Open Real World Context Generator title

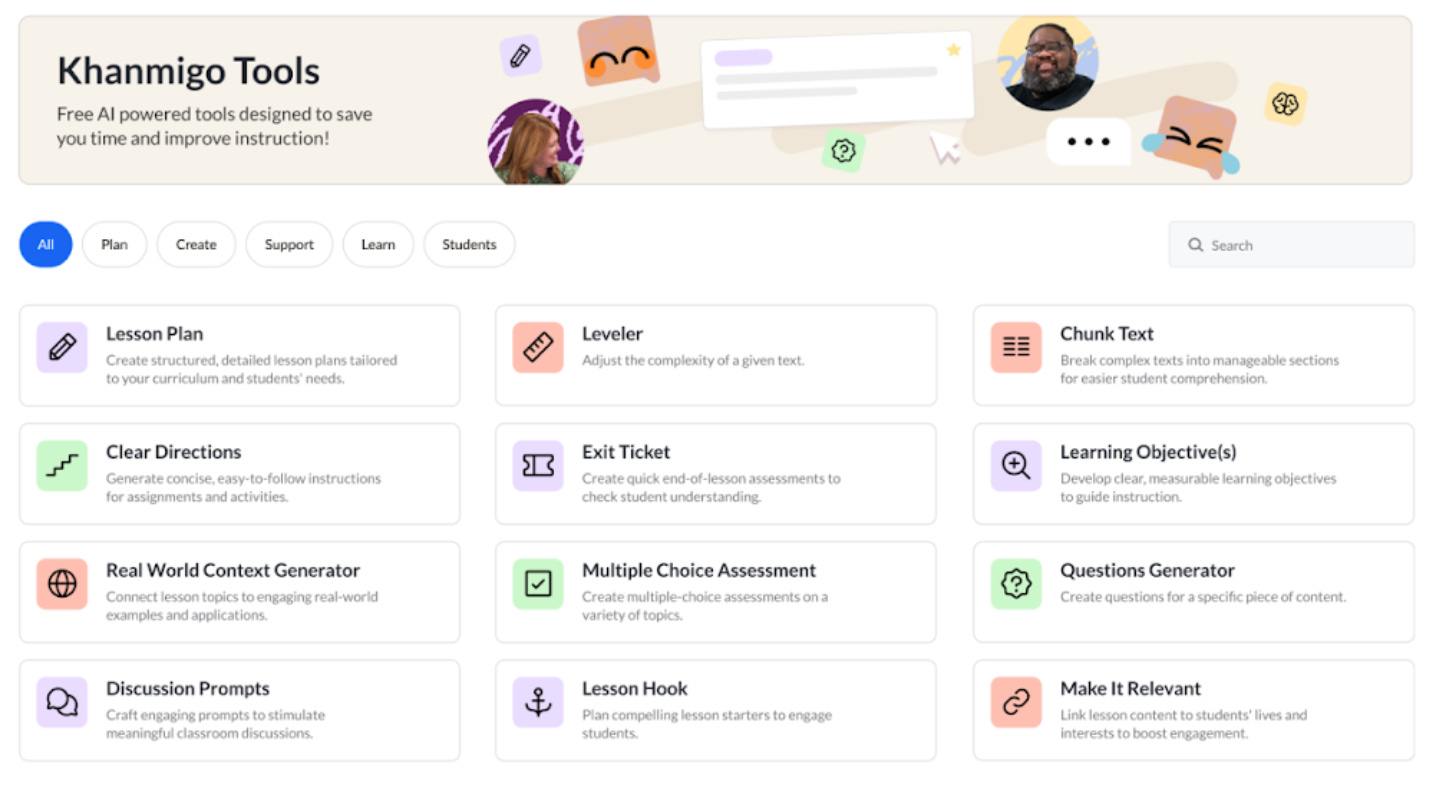click(x=233, y=570)
